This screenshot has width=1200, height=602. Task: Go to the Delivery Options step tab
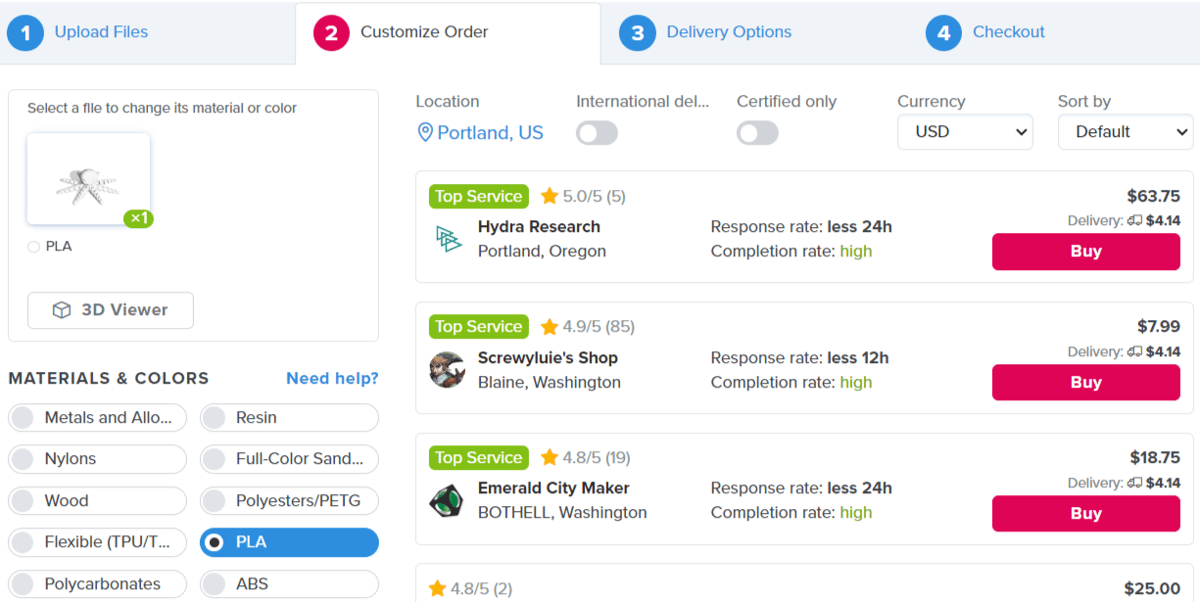click(x=728, y=32)
